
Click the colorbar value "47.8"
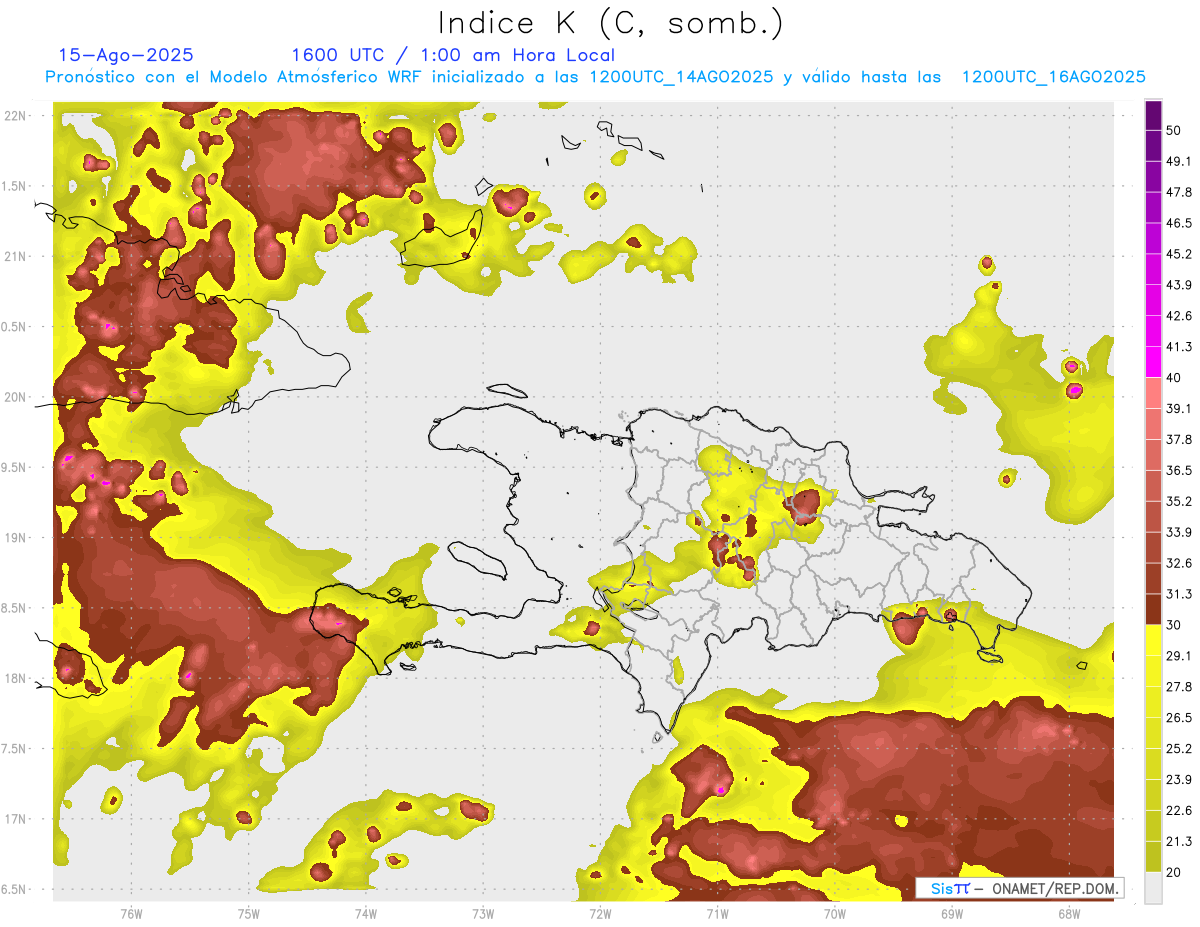(1178, 192)
